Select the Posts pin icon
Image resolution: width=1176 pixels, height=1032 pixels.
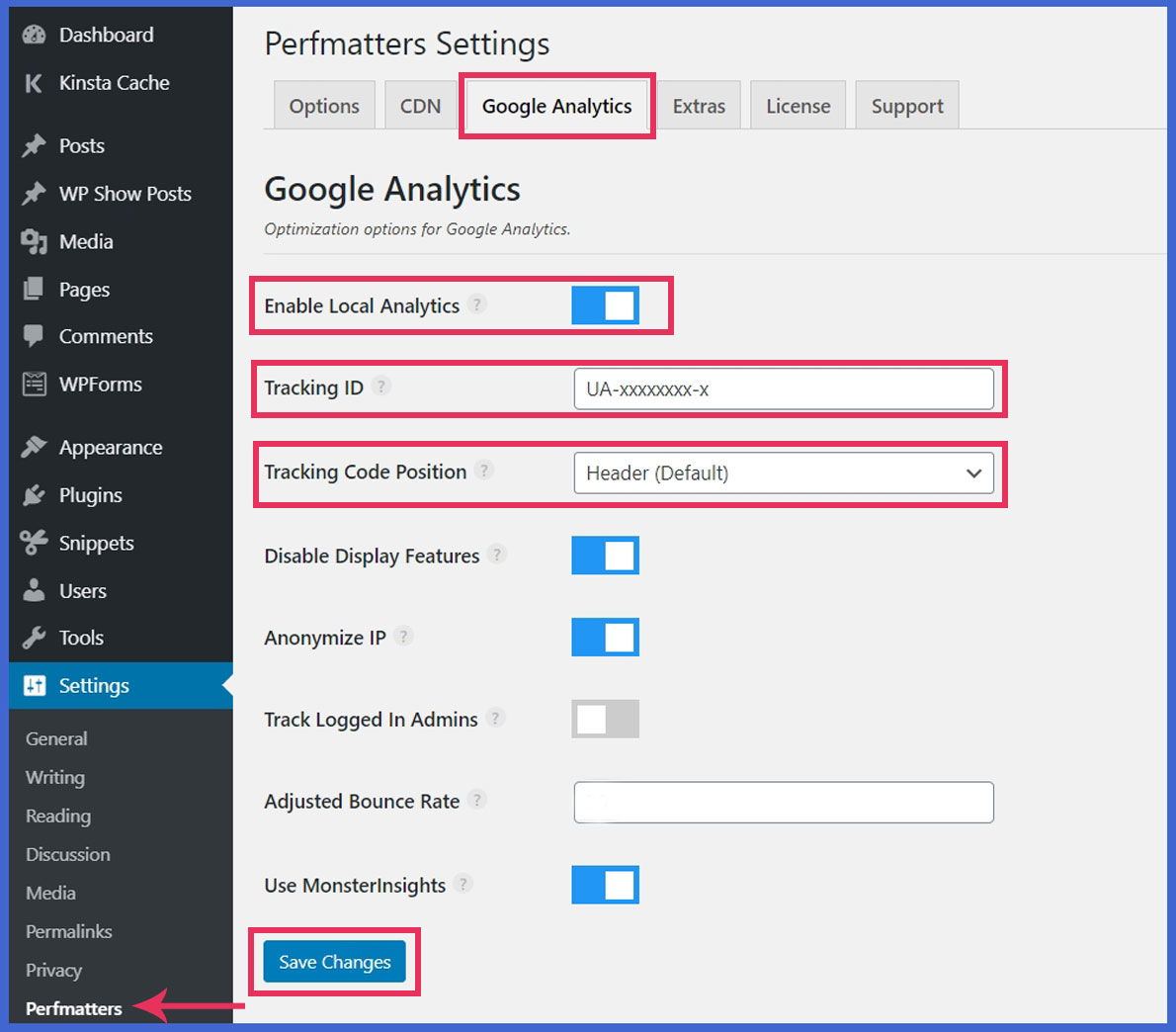pyautogui.click(x=34, y=145)
